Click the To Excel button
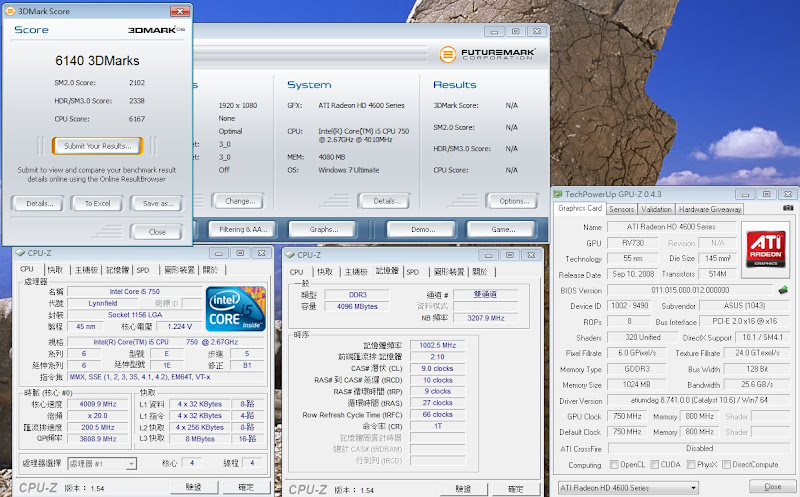The width and height of the screenshot is (800, 497). click(97, 203)
